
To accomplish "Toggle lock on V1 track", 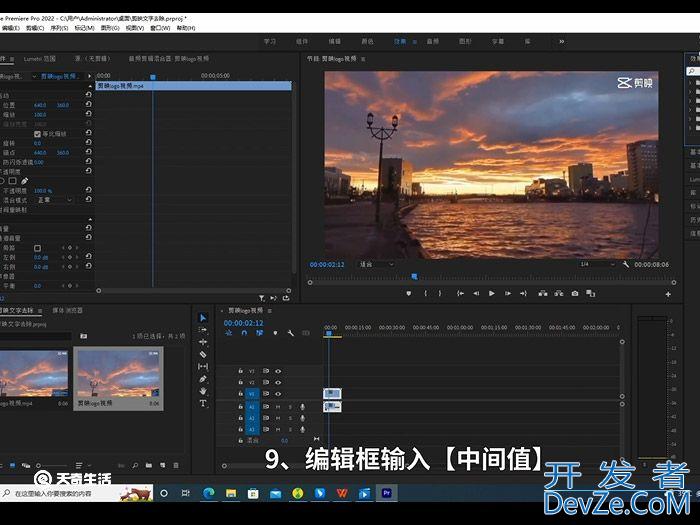I will pos(240,394).
